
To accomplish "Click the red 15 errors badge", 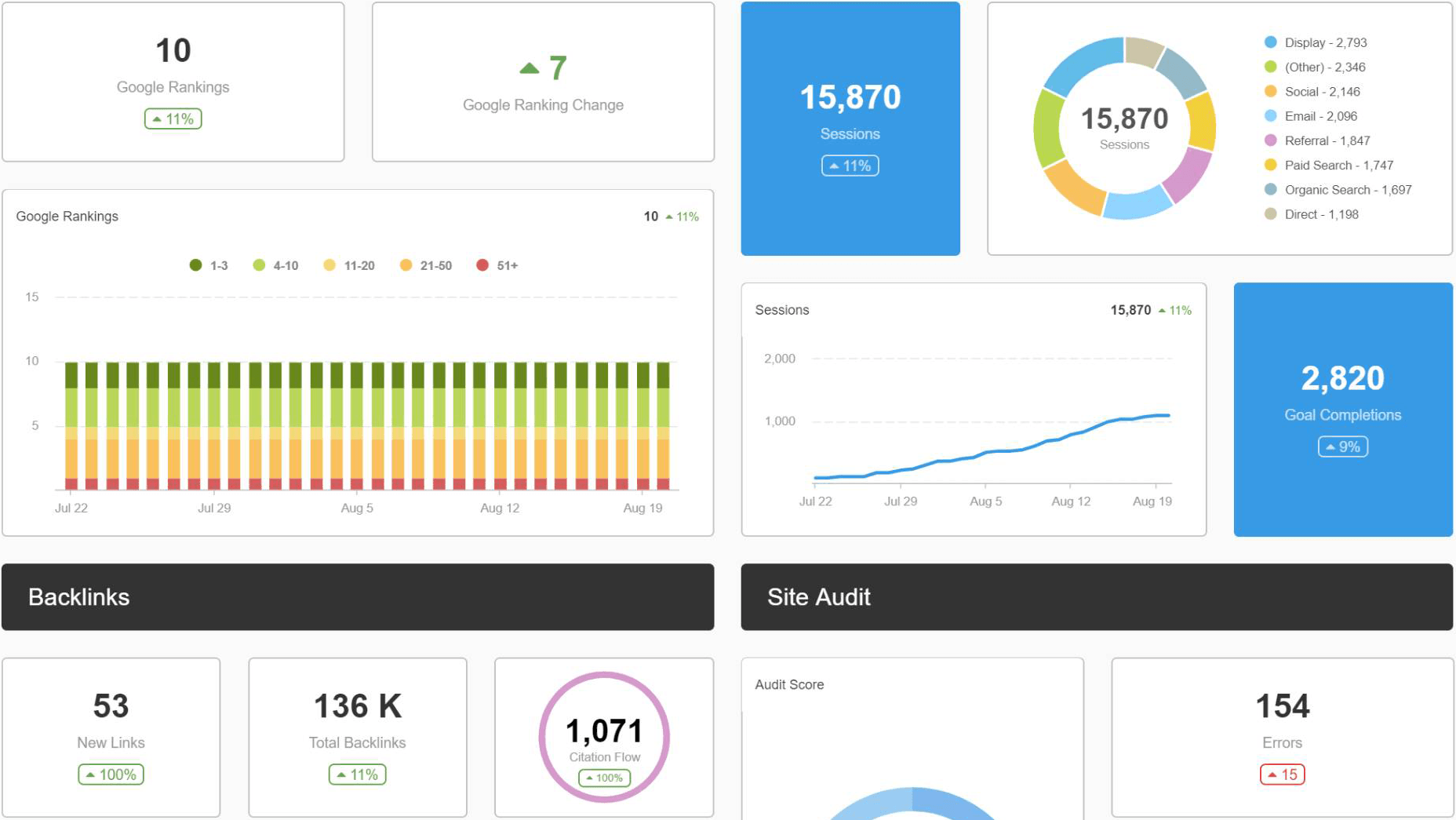I will pyautogui.click(x=1281, y=774).
